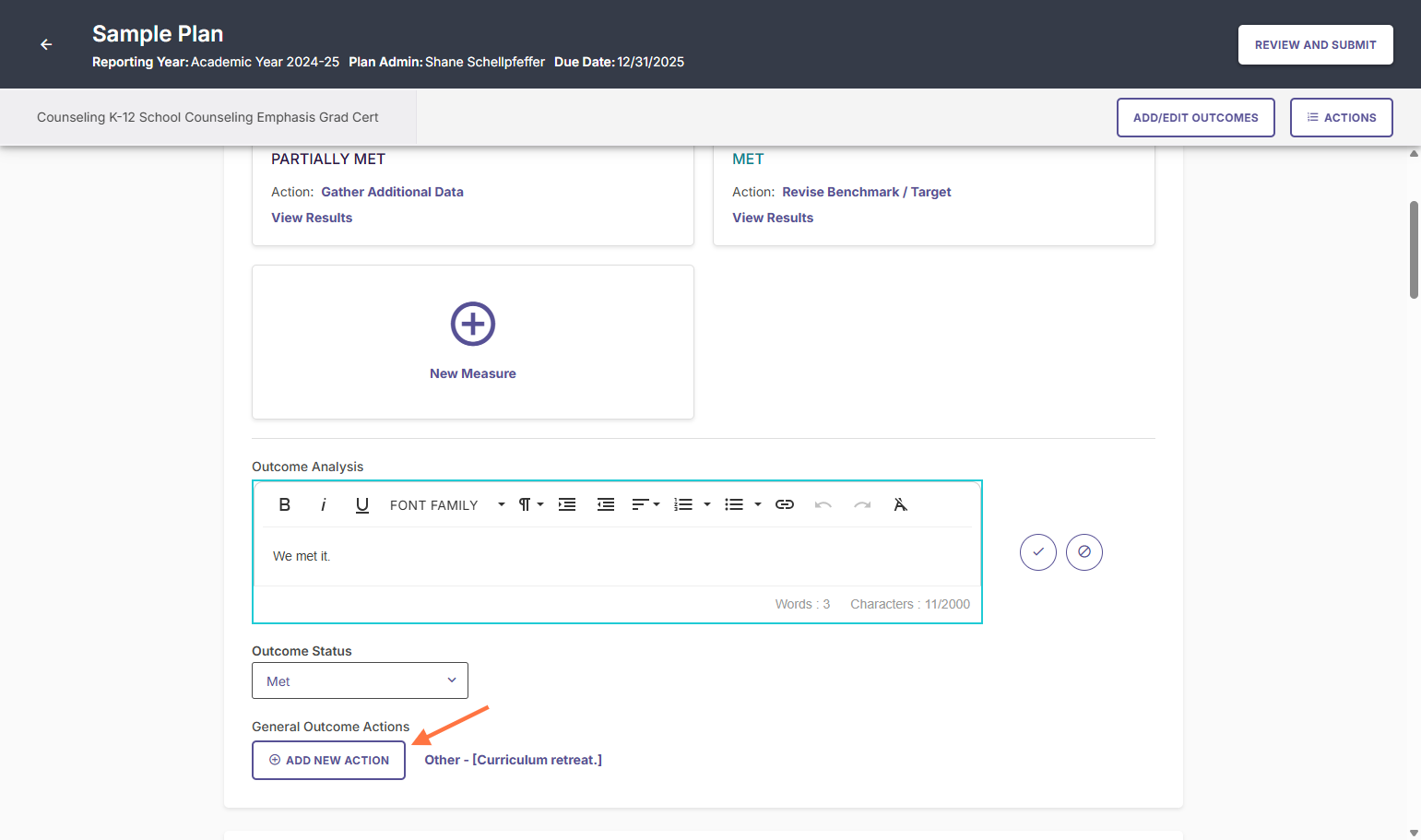Open the Actions menu
Image resolution: width=1421 pixels, height=840 pixels.
[x=1341, y=118]
